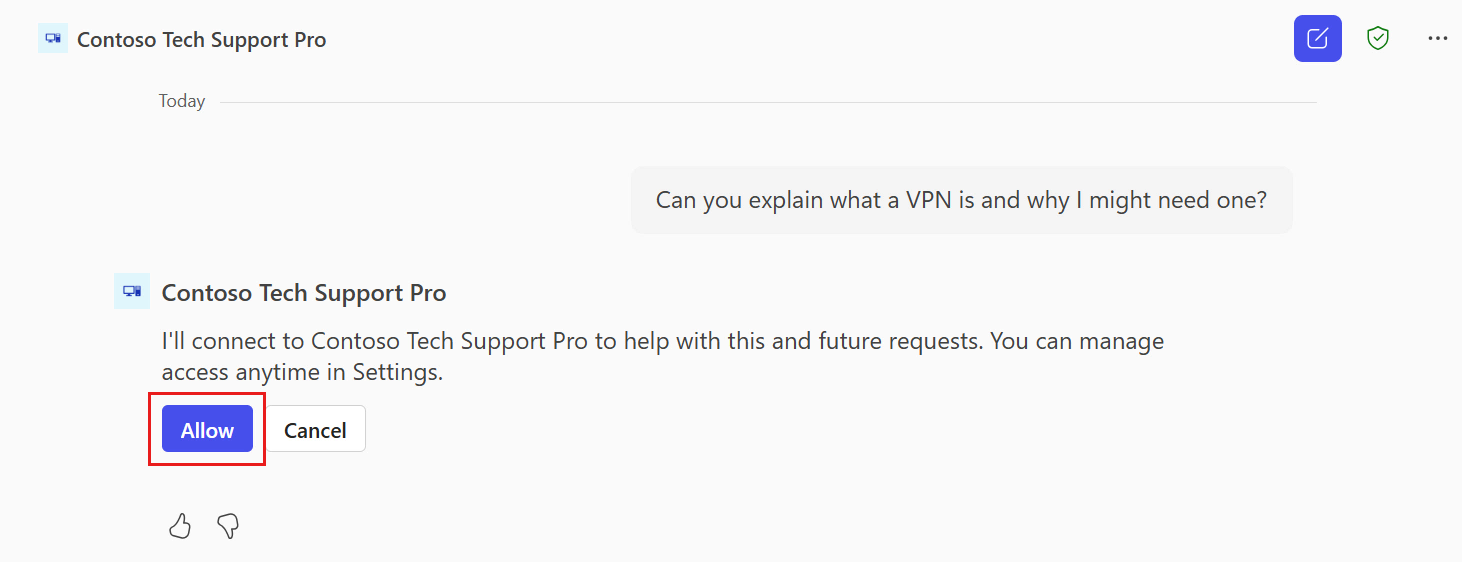Open the more options ellipsis menu
Viewport: 1462px width, 562px height.
tap(1437, 39)
